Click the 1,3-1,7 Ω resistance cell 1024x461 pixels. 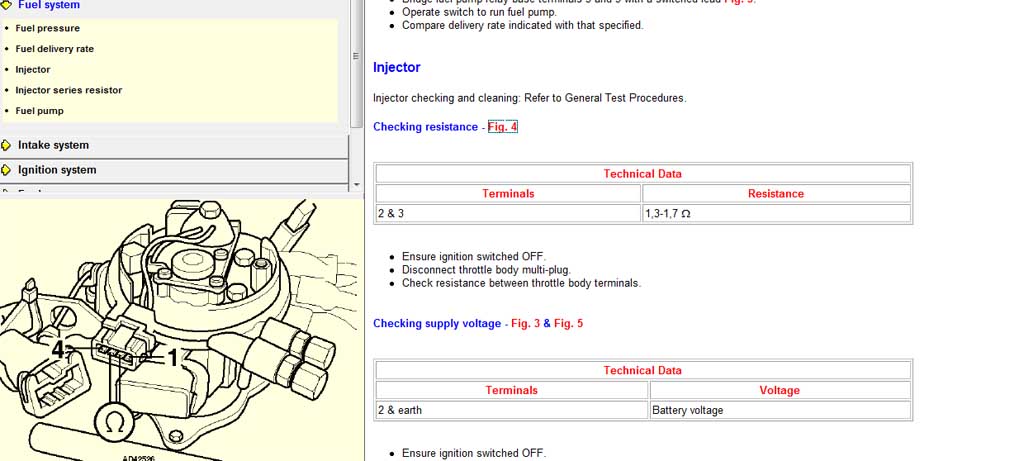point(776,214)
